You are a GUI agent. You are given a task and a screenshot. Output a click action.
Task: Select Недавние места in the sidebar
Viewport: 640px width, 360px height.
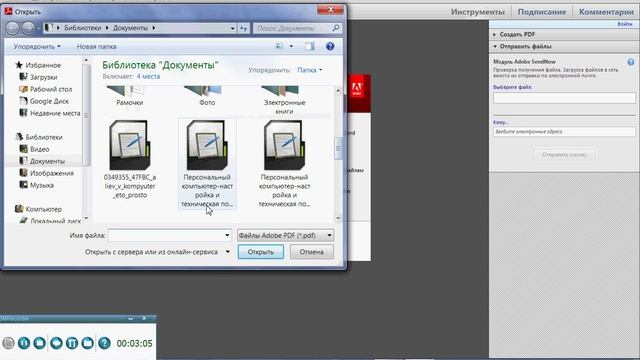(x=50, y=113)
